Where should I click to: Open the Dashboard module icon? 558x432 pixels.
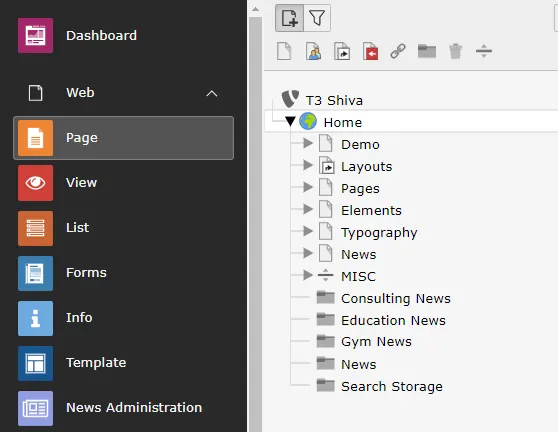pos(35,36)
